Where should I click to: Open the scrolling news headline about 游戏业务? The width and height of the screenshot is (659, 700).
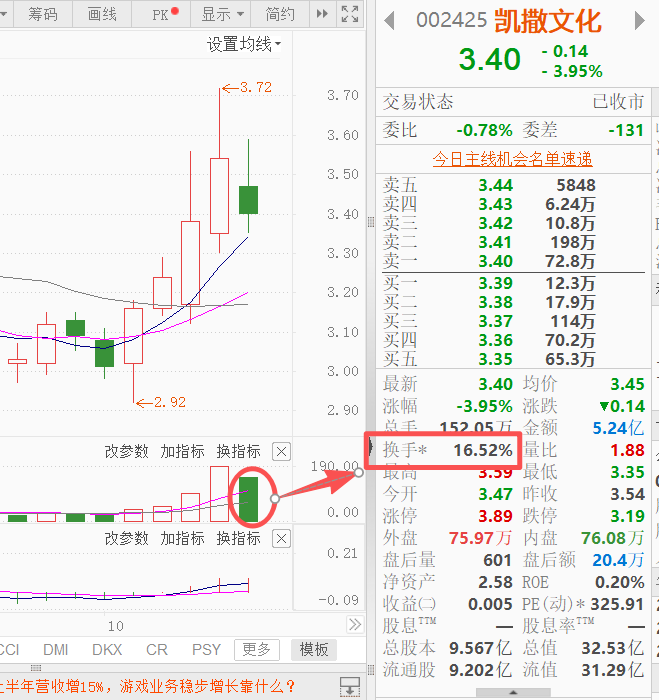click(148, 686)
